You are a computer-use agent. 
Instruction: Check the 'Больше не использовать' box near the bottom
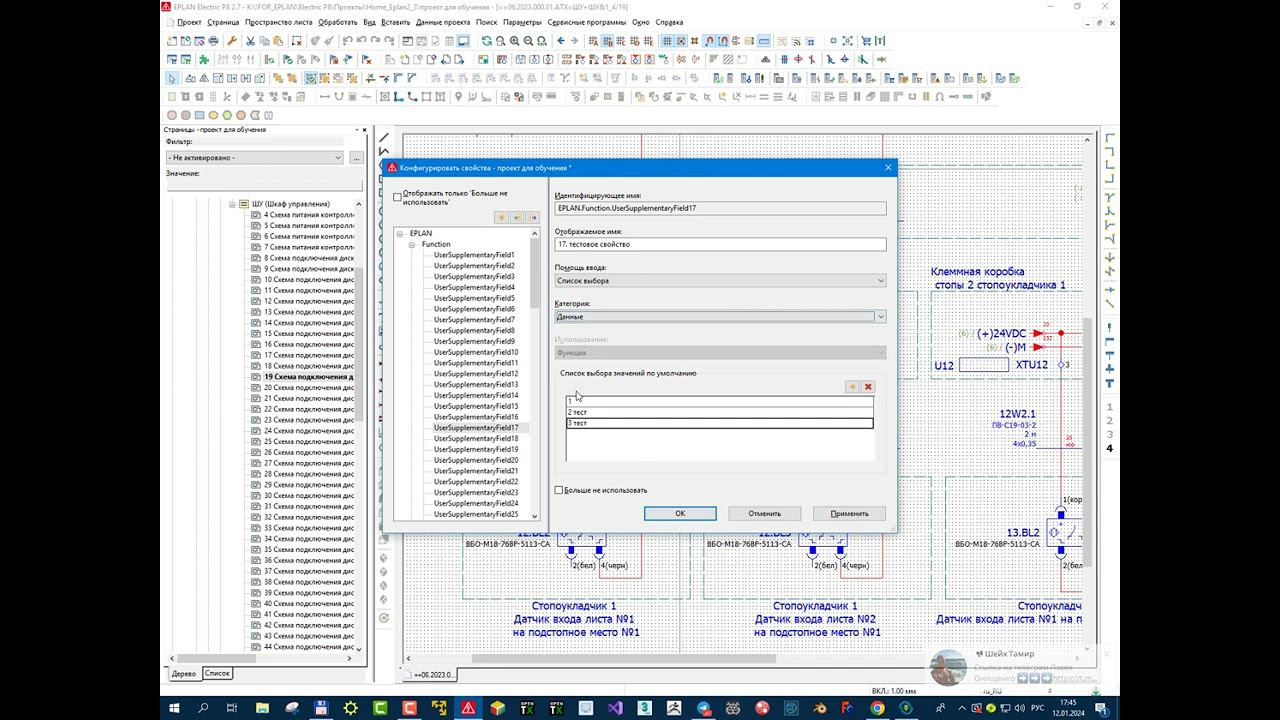point(559,490)
